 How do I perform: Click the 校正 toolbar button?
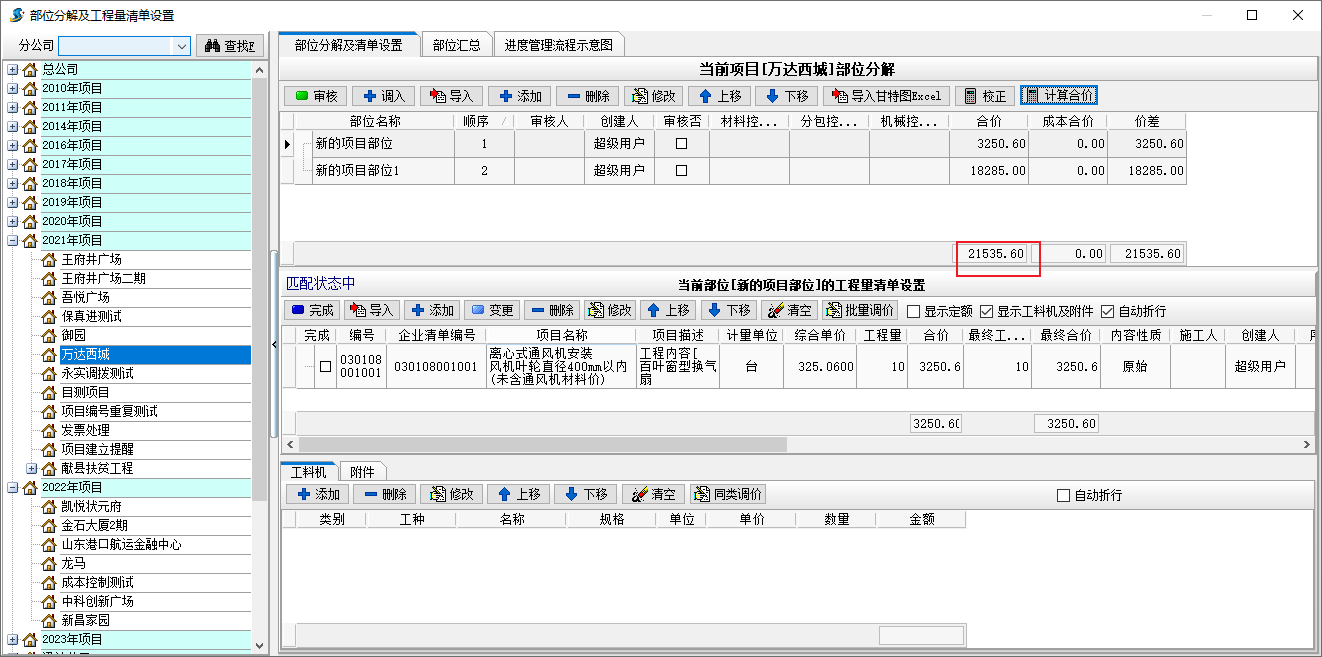pyautogui.click(x=984, y=96)
